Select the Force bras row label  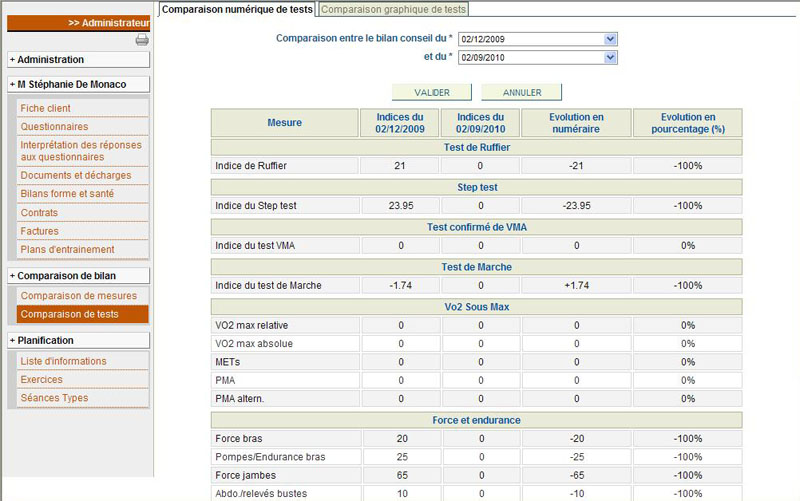(x=238, y=438)
